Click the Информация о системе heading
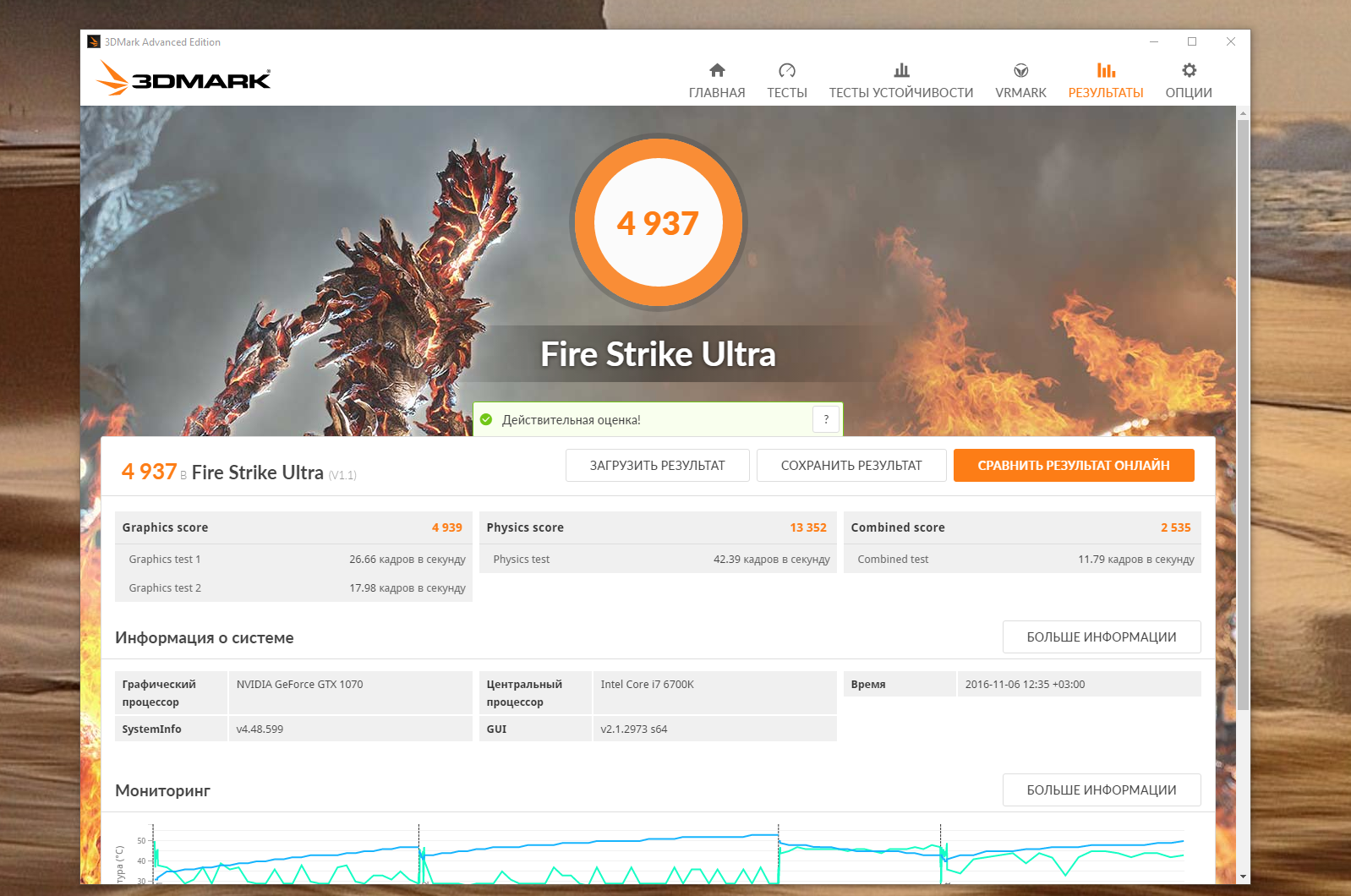Screen dimensions: 1351x896 205,638
